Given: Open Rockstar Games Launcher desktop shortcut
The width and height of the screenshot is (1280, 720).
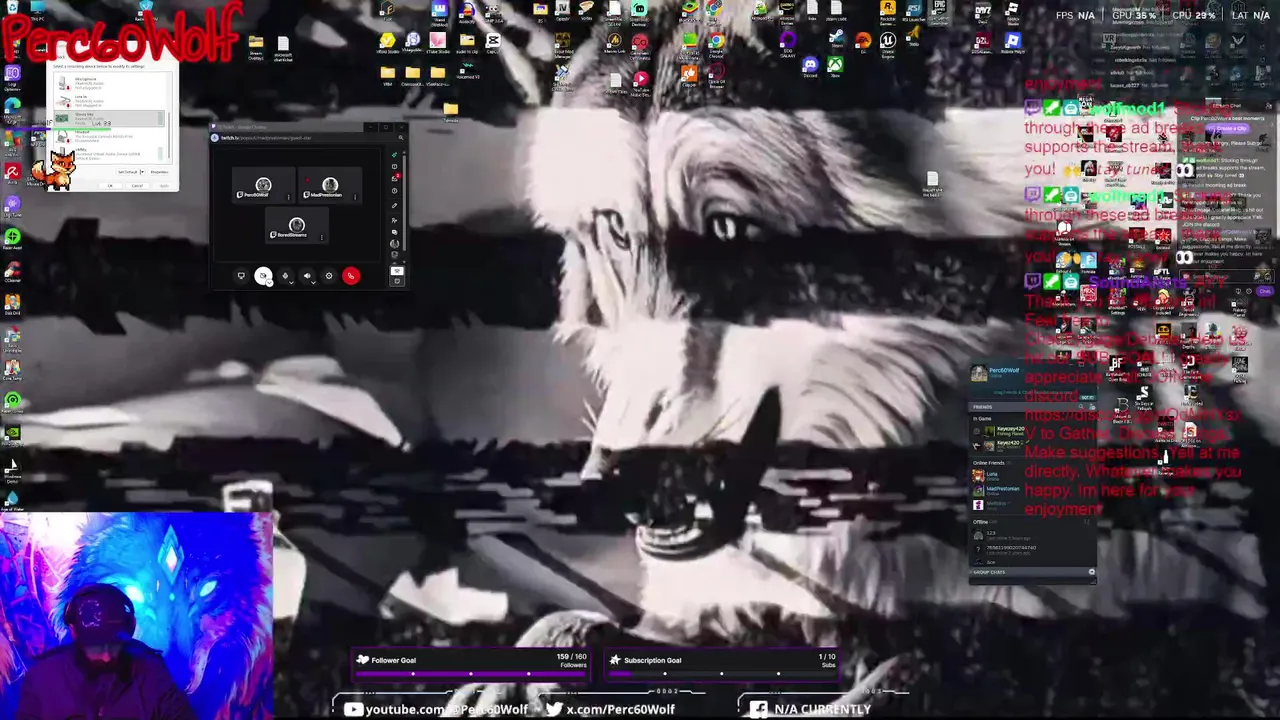Looking at the screenshot, I should (887, 11).
